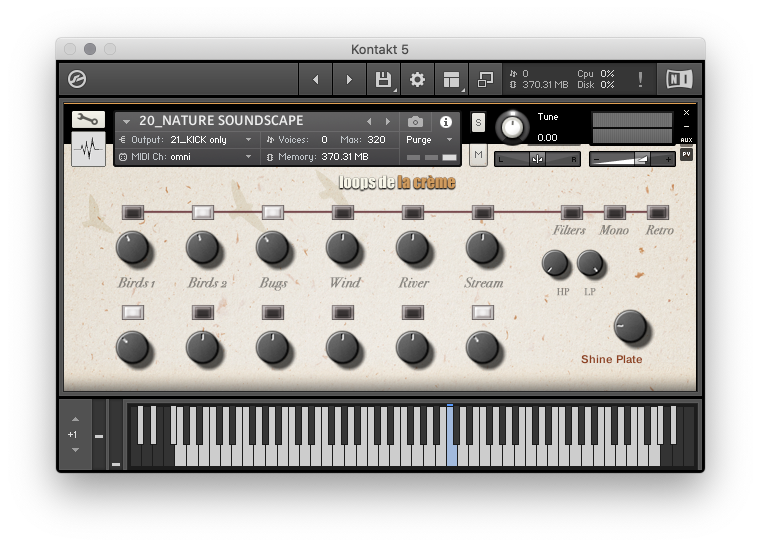Image resolution: width=761 pixels, height=547 pixels.
Task: Open the Purge dropdown menu
Action: tap(429, 140)
